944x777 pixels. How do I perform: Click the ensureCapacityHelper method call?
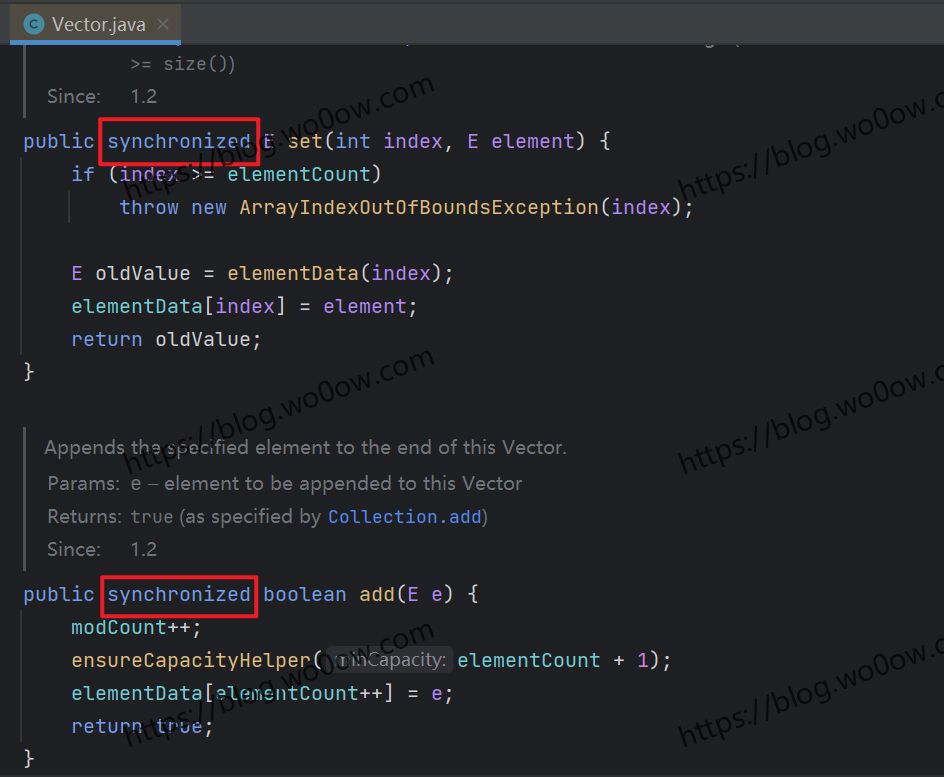click(190, 660)
